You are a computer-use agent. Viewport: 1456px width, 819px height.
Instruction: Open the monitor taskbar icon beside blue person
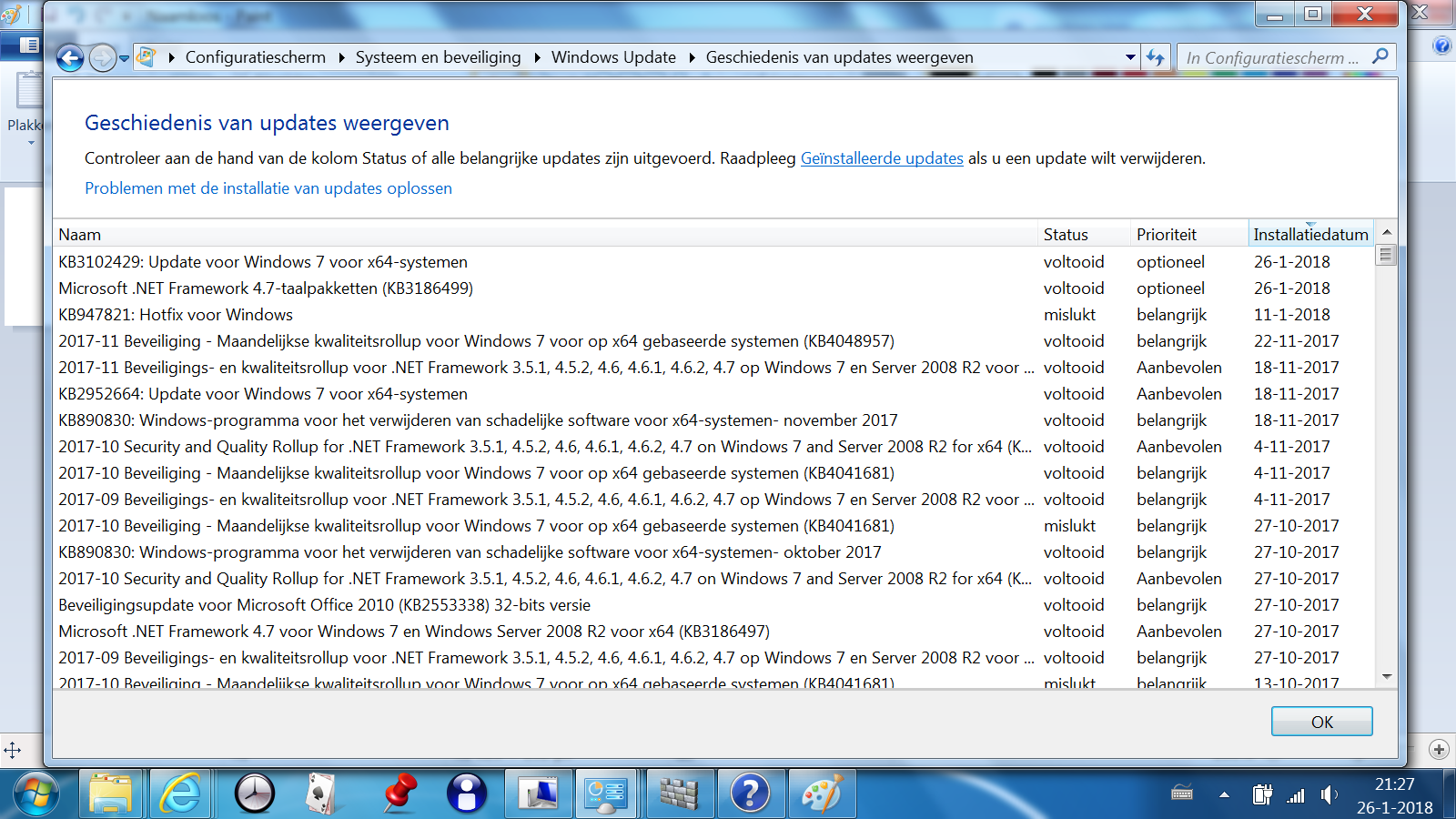539,794
